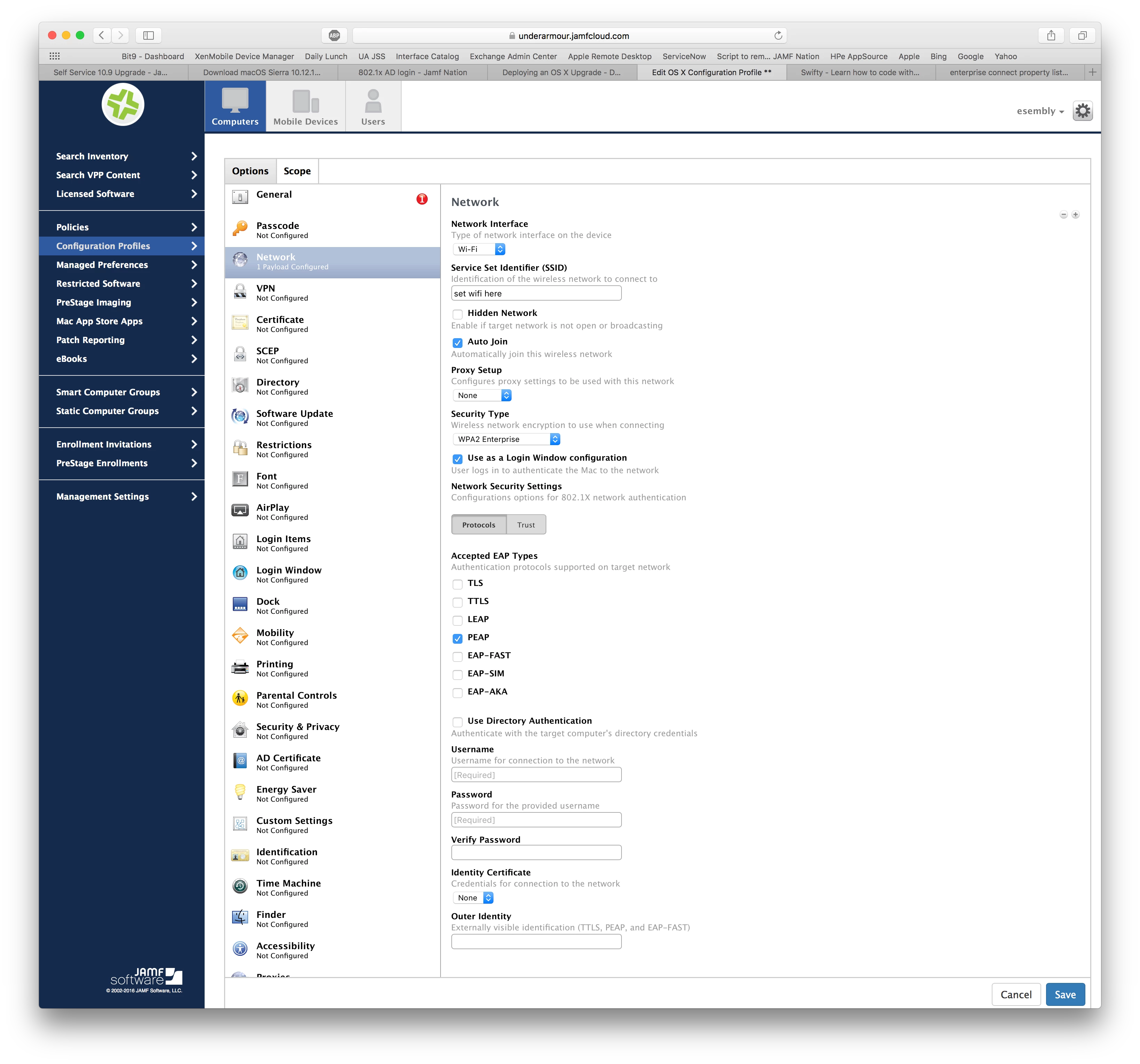Enable Use Directory Authentication checkbox
The width and height of the screenshot is (1140, 1064).
coord(457,722)
